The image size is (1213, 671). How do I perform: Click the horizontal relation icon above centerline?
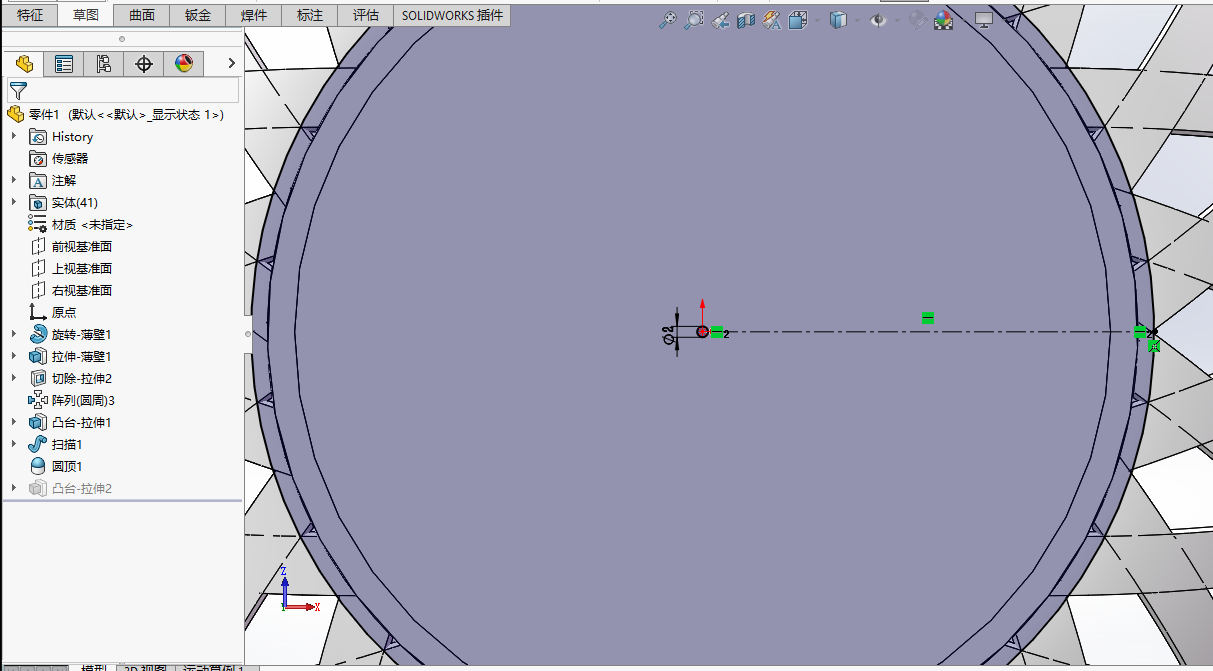(x=927, y=317)
